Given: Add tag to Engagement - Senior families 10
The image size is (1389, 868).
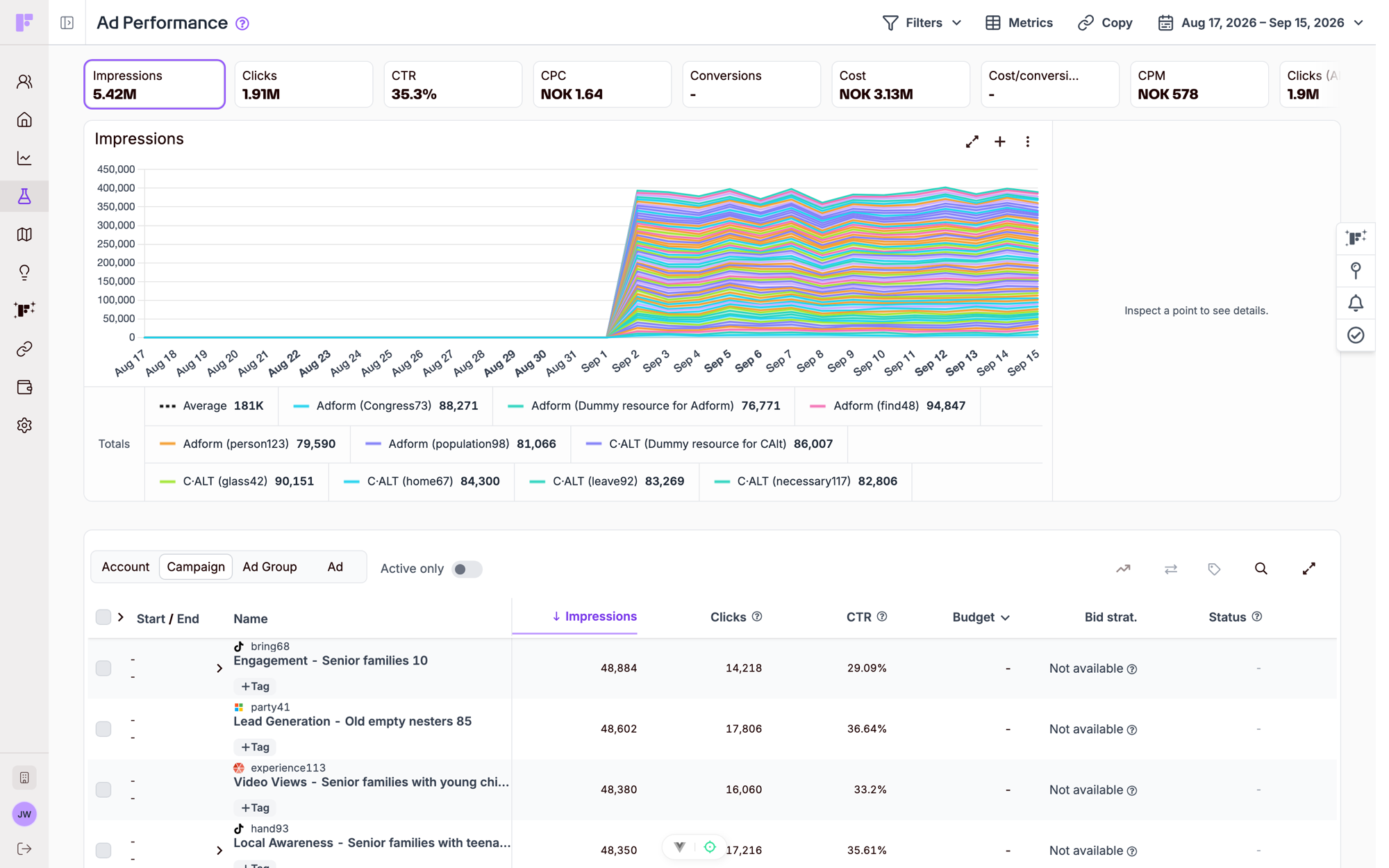Looking at the screenshot, I should coord(255,686).
